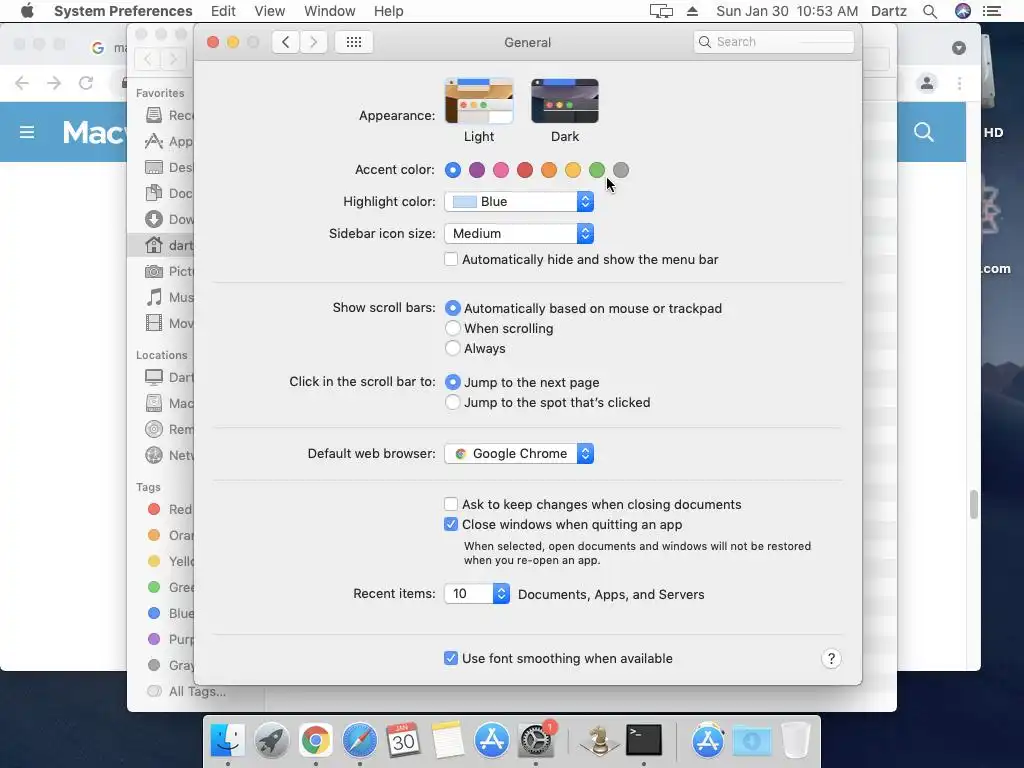The width and height of the screenshot is (1024, 768).
Task: Open Google Chrome from the Dock
Action: [x=315, y=740]
